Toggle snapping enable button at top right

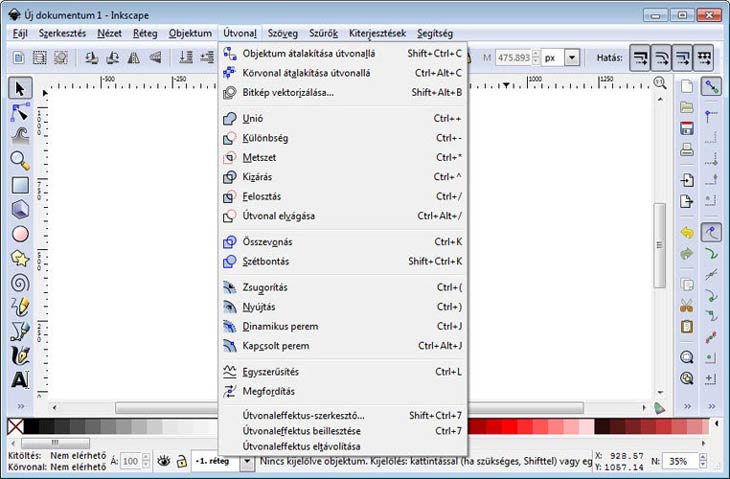pos(712,88)
